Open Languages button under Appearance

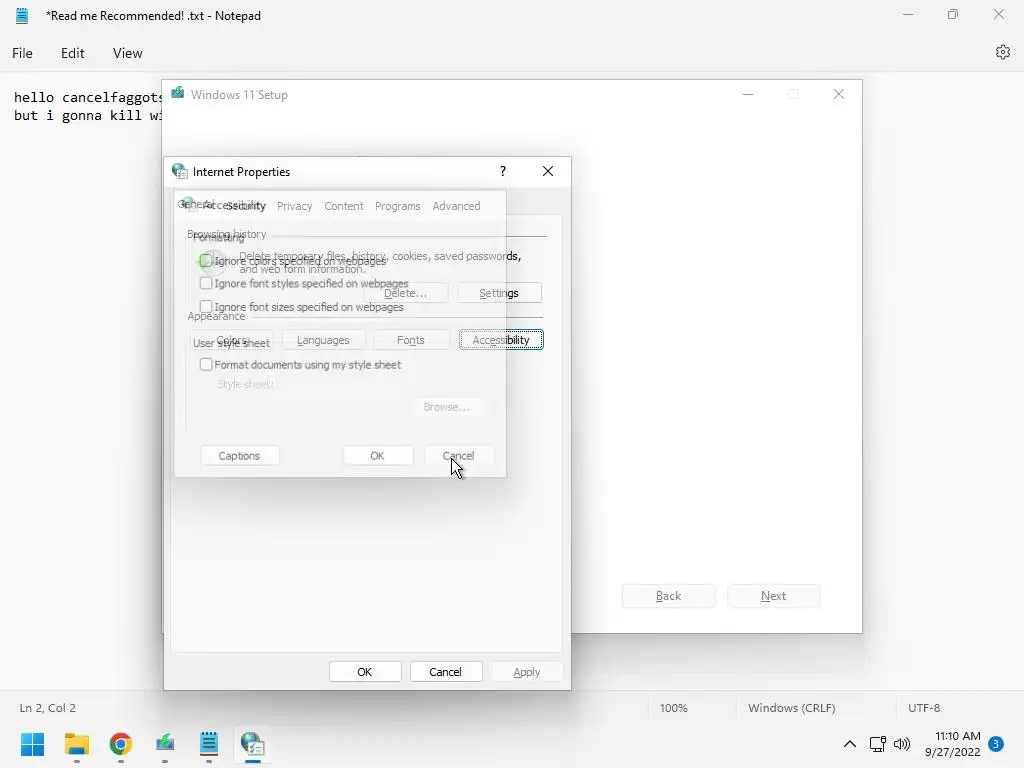[x=323, y=340]
